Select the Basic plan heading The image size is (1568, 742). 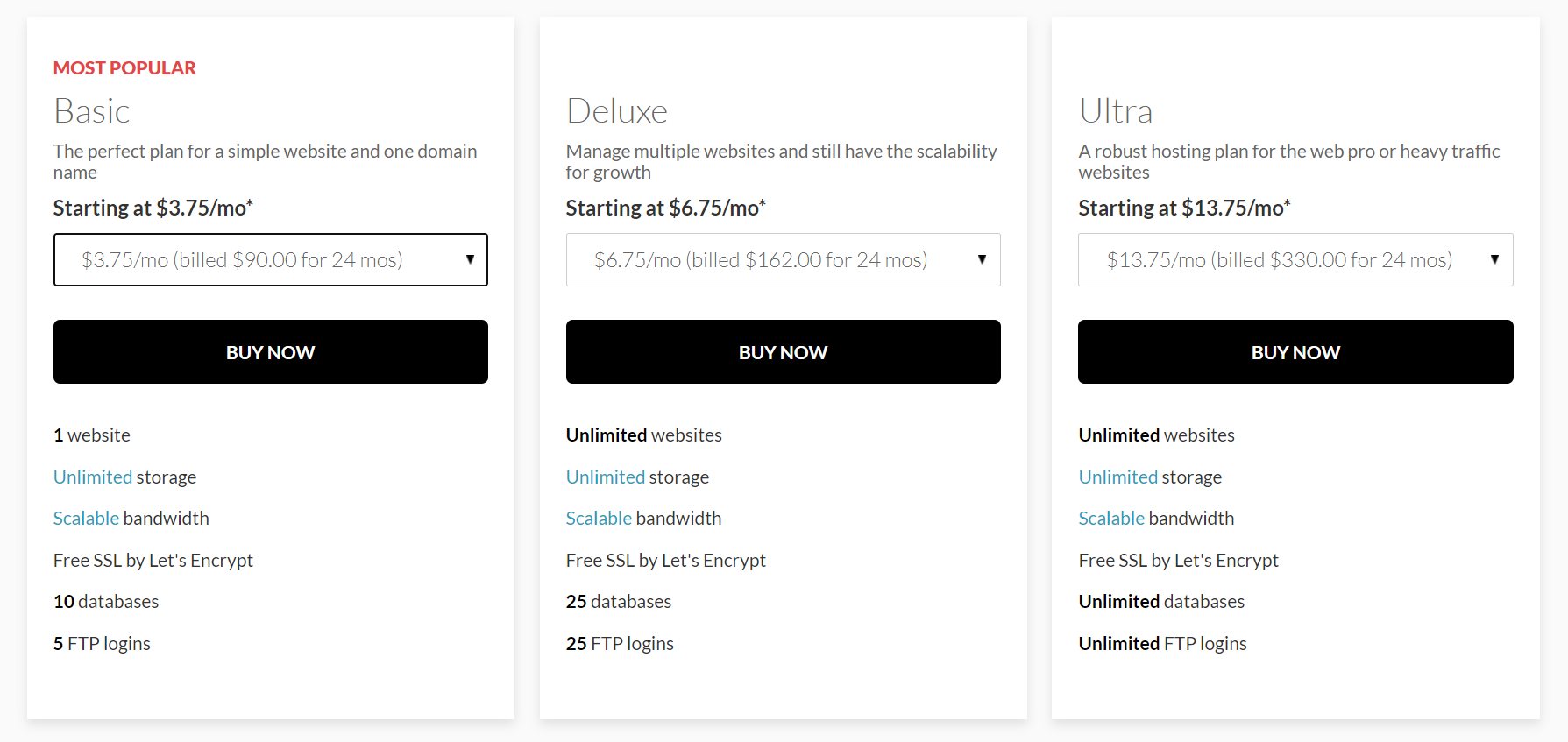[91, 111]
